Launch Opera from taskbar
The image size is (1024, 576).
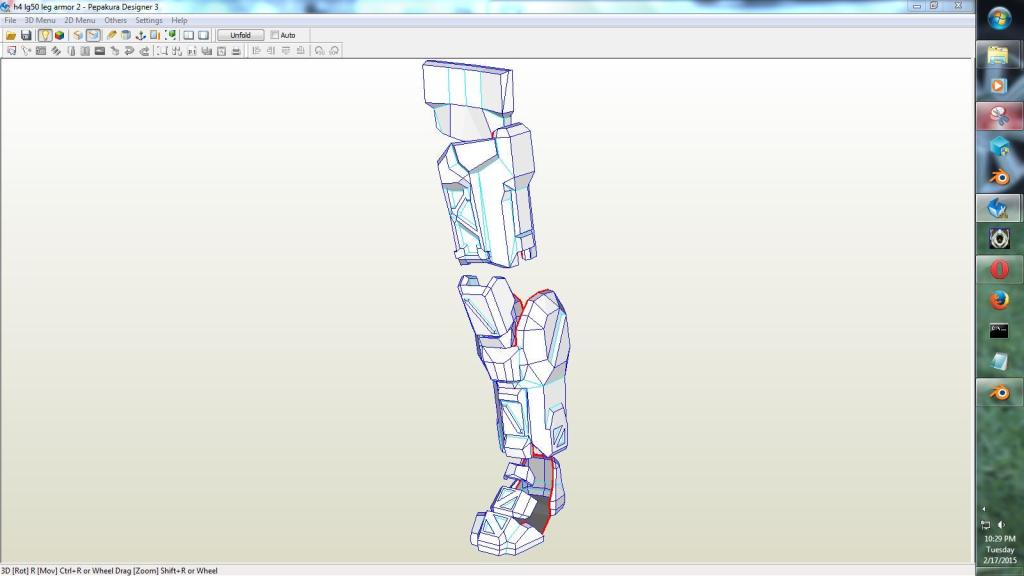click(x=999, y=269)
